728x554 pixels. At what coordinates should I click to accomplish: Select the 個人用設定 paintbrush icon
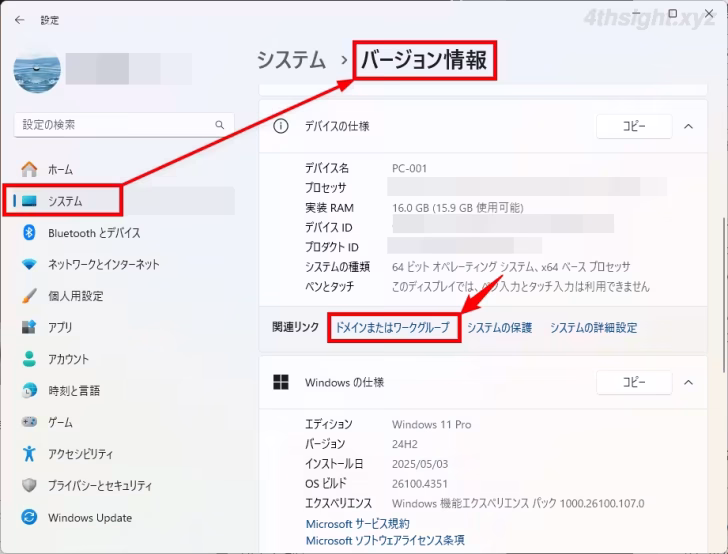pos(29,295)
